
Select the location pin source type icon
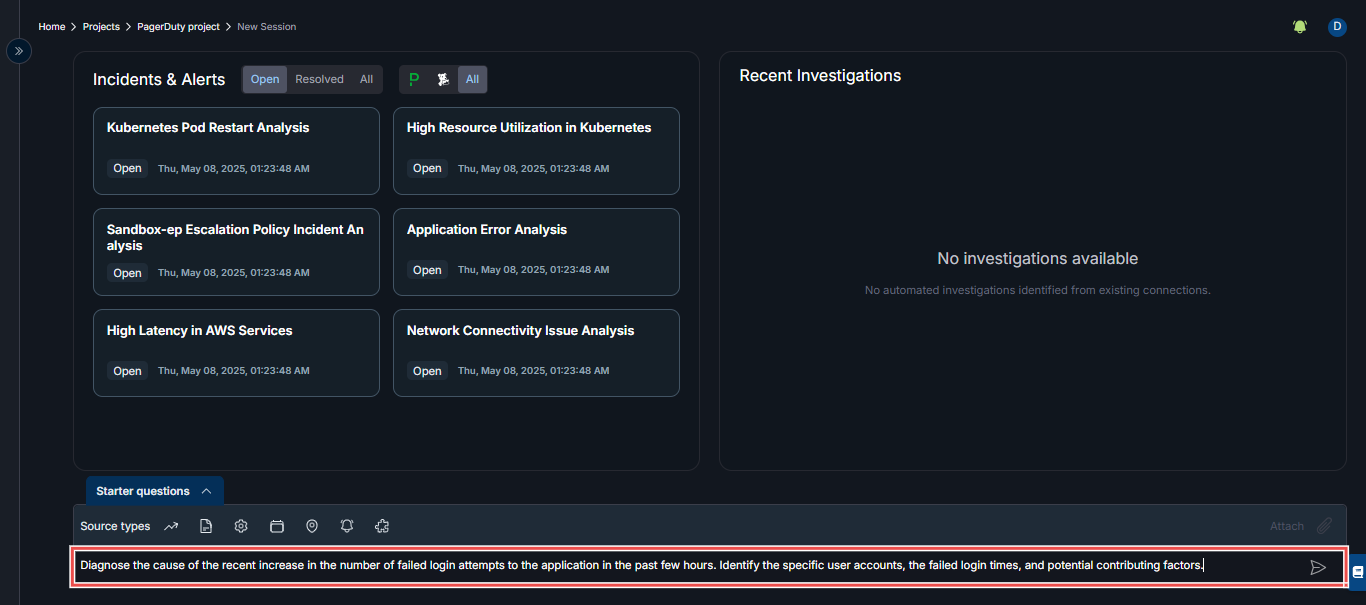(311, 525)
